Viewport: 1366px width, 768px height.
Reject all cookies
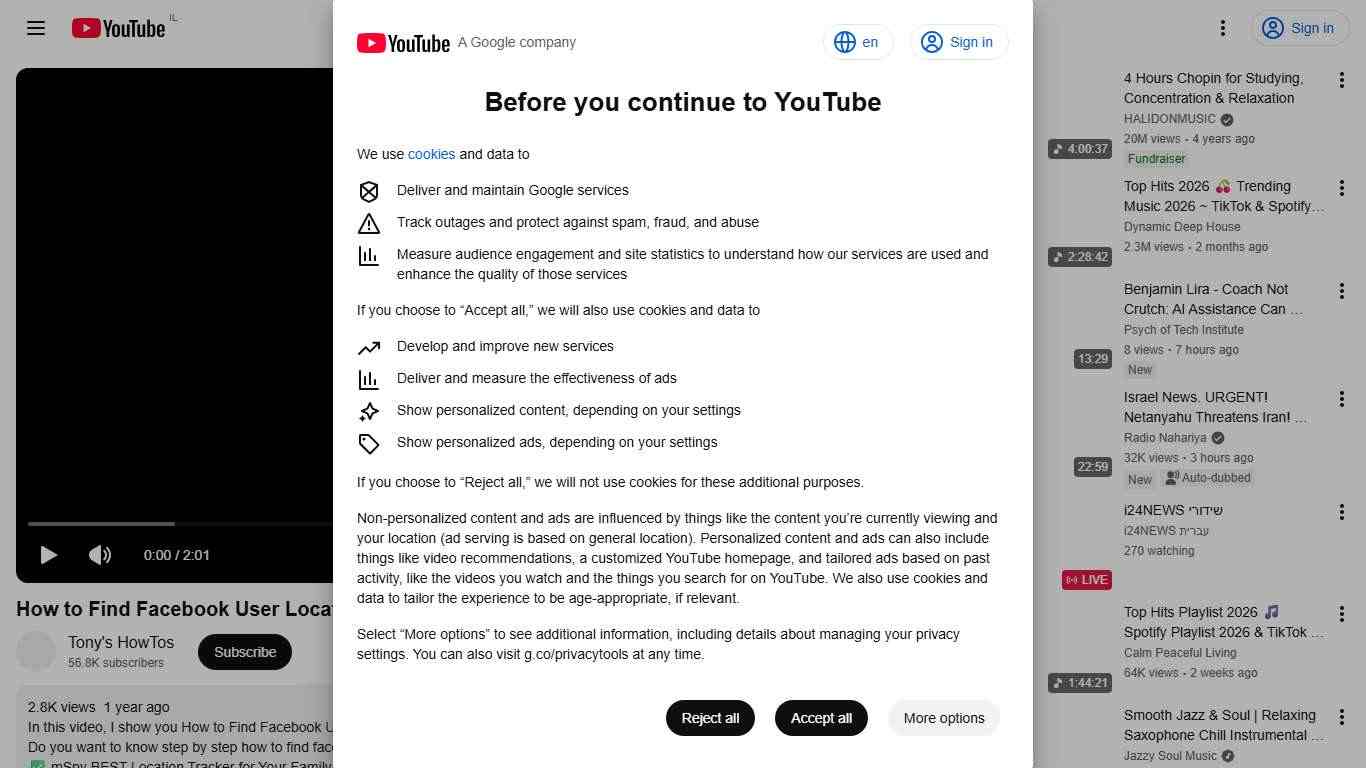(710, 718)
